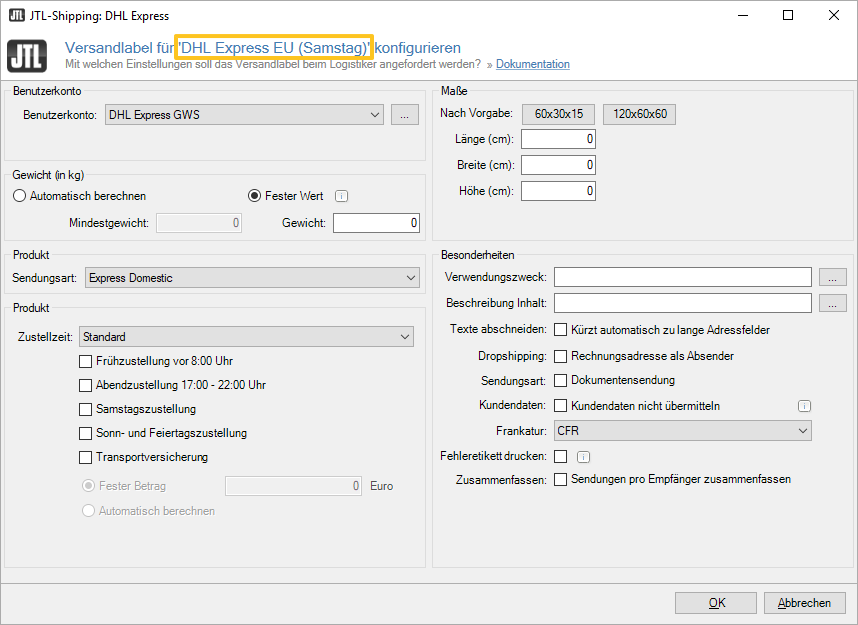Open the Sendungsart Express Domestic dropdown
Screen dimensions: 858x625
pos(252,278)
